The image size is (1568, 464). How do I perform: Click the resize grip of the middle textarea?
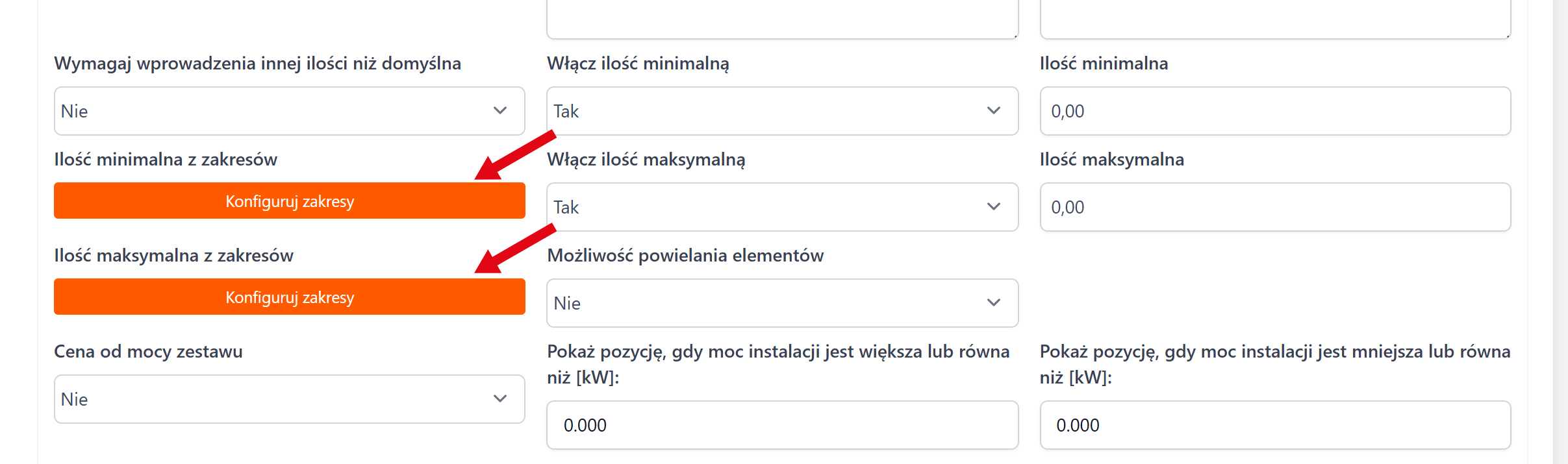pos(1015,35)
